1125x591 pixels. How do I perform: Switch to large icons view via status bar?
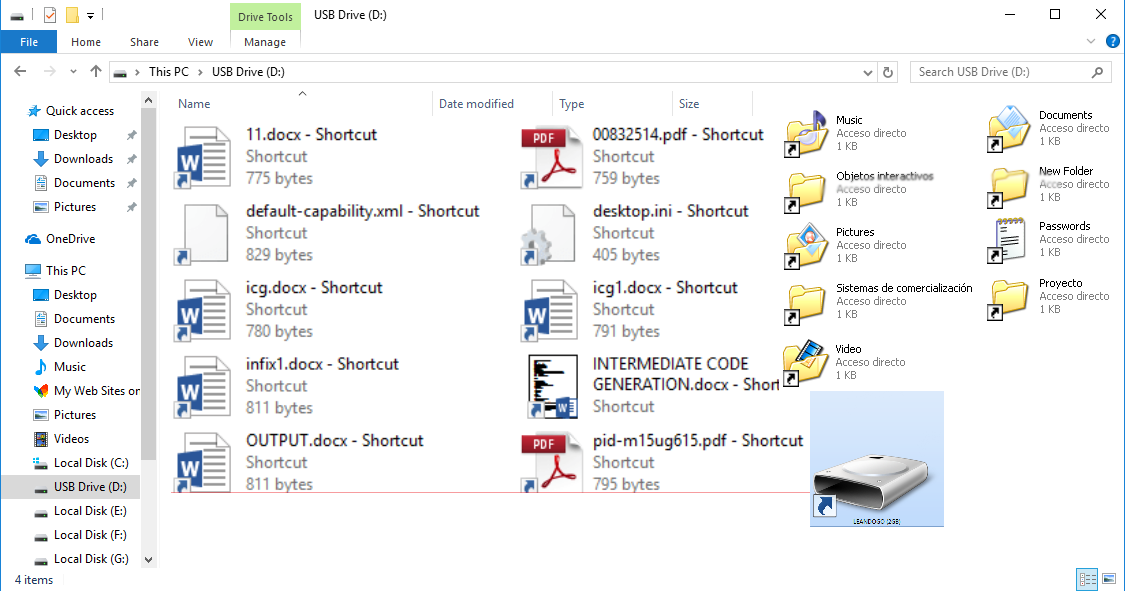coord(1109,579)
